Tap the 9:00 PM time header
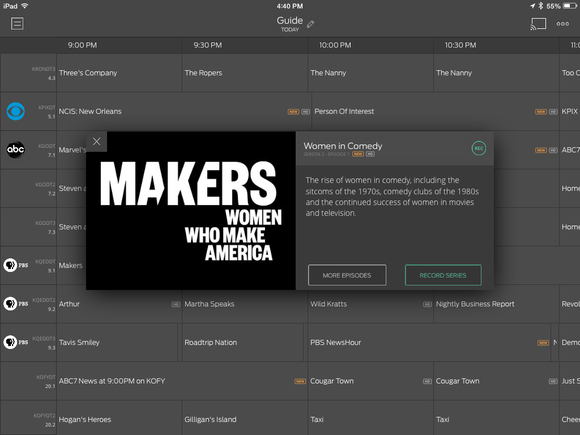This screenshot has height=435, width=580. (82, 45)
